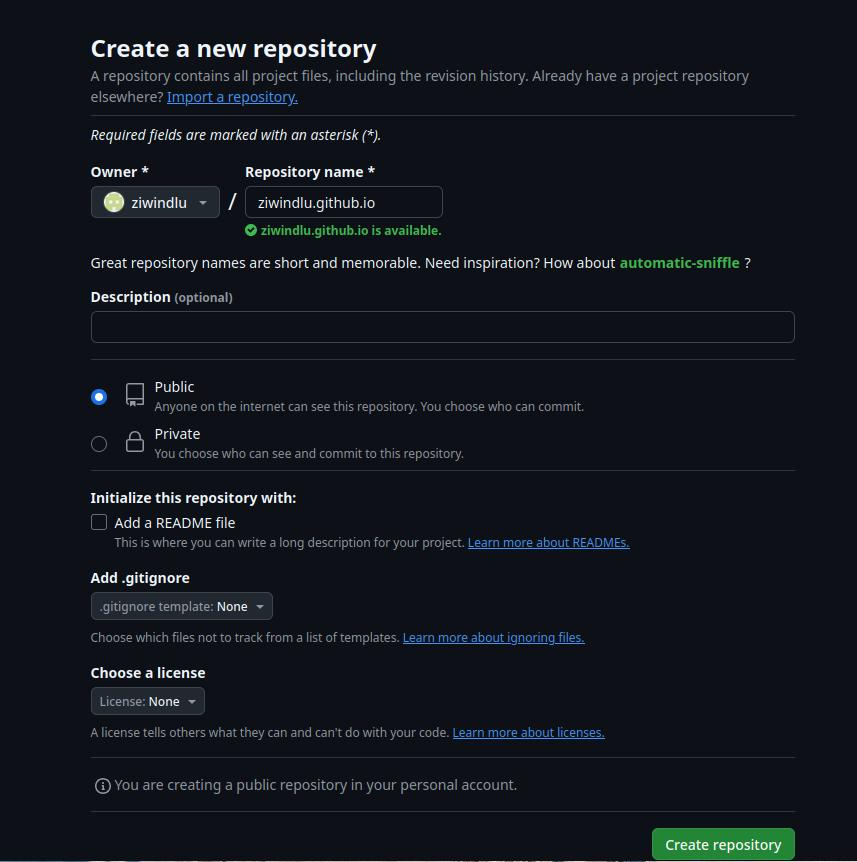
Task: Open the License None dropdown
Action: tap(147, 701)
